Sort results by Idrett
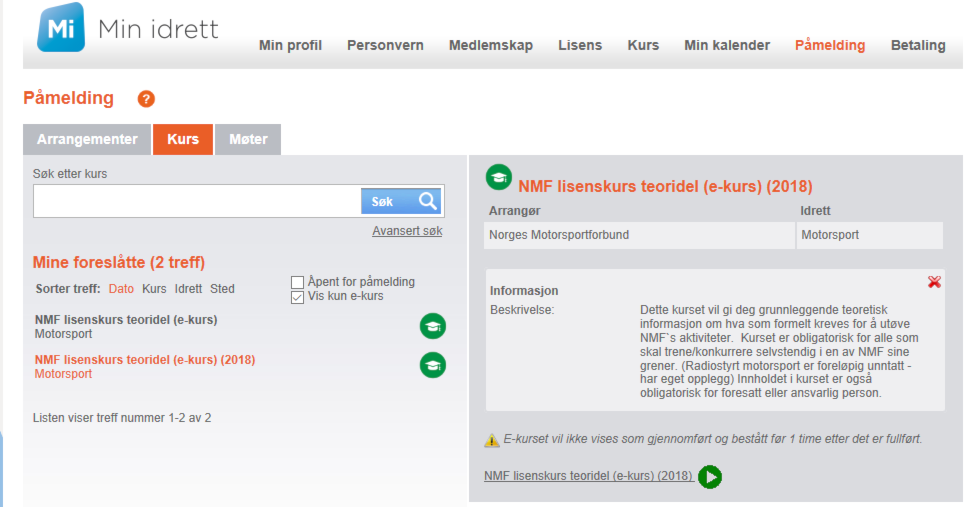The image size is (968, 507). [x=188, y=288]
